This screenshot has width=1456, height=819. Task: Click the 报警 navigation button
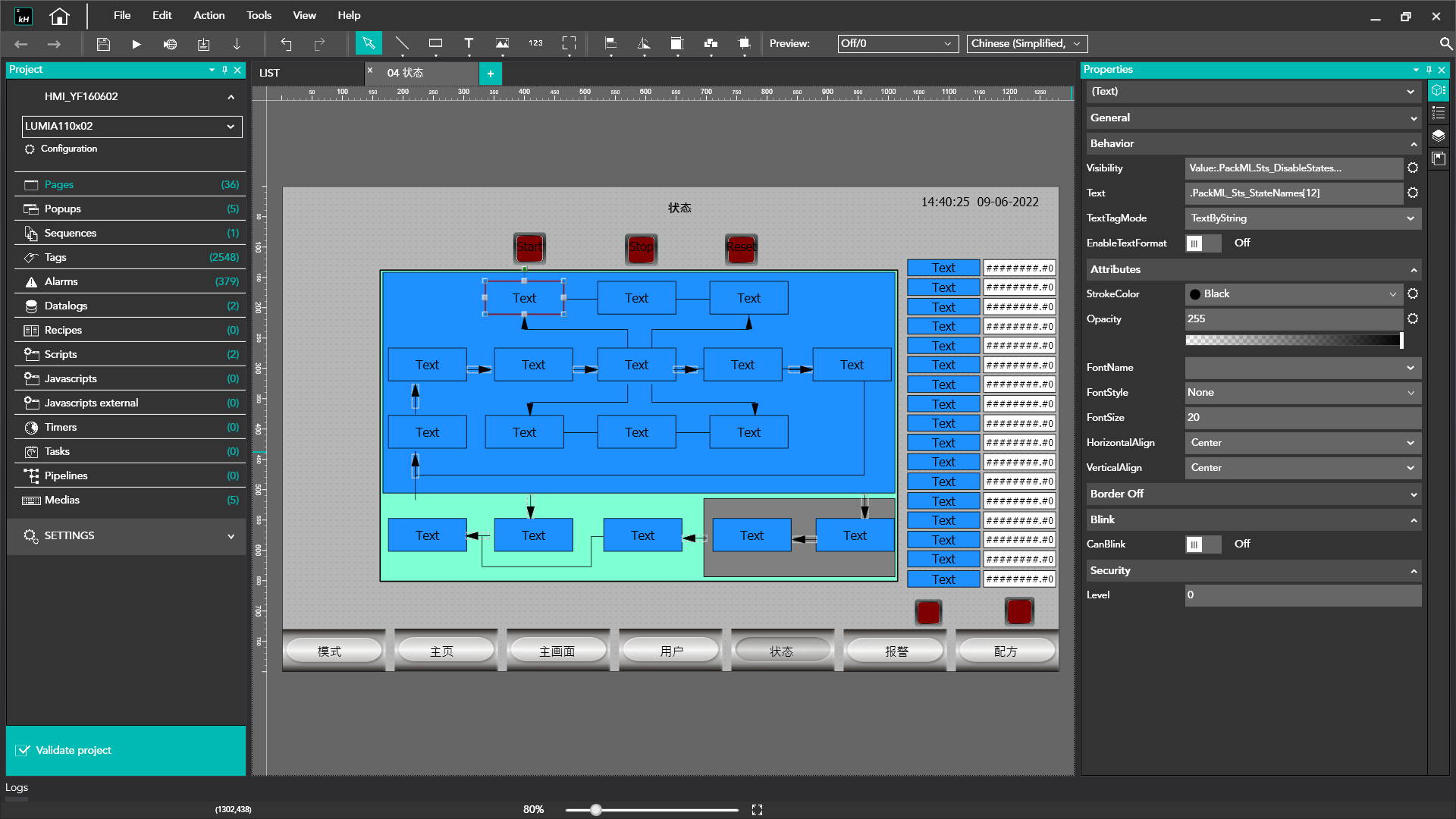point(896,651)
